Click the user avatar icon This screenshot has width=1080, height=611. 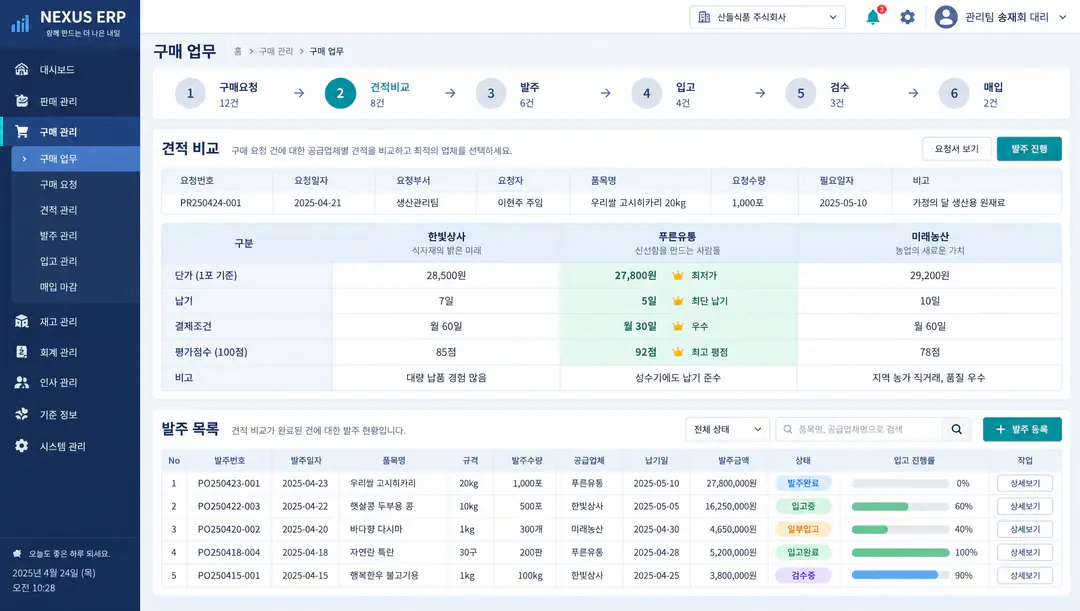point(946,17)
